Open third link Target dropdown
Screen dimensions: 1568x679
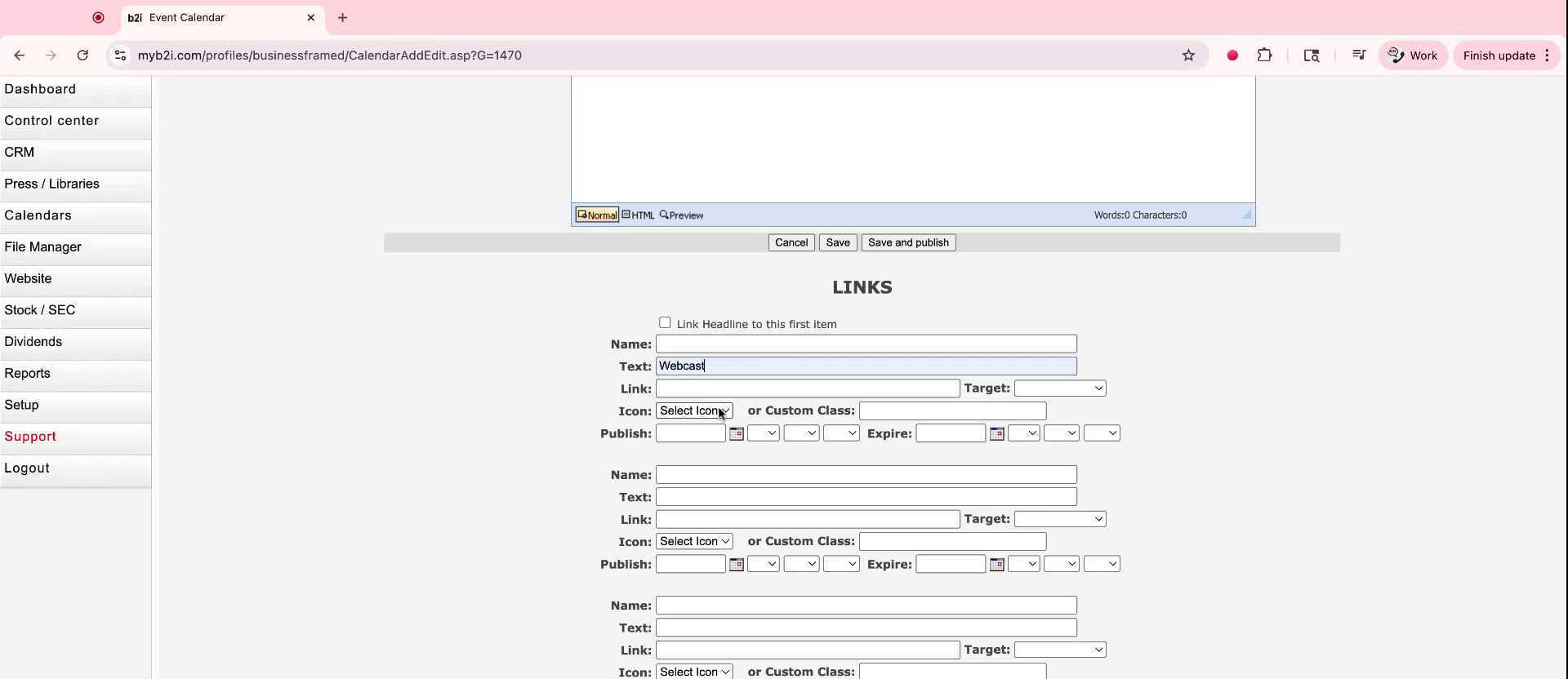[1060, 650]
